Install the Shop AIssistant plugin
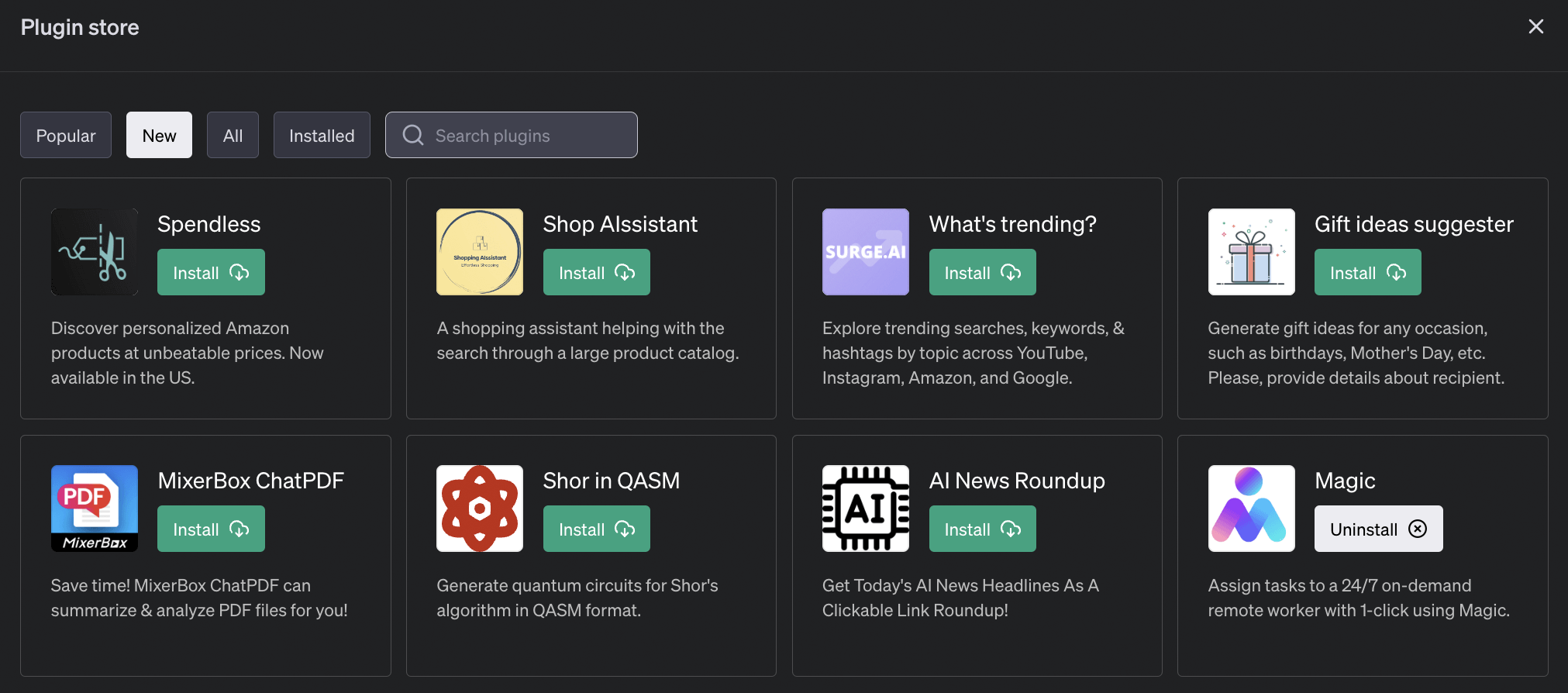This screenshot has width=1568, height=693. point(597,272)
